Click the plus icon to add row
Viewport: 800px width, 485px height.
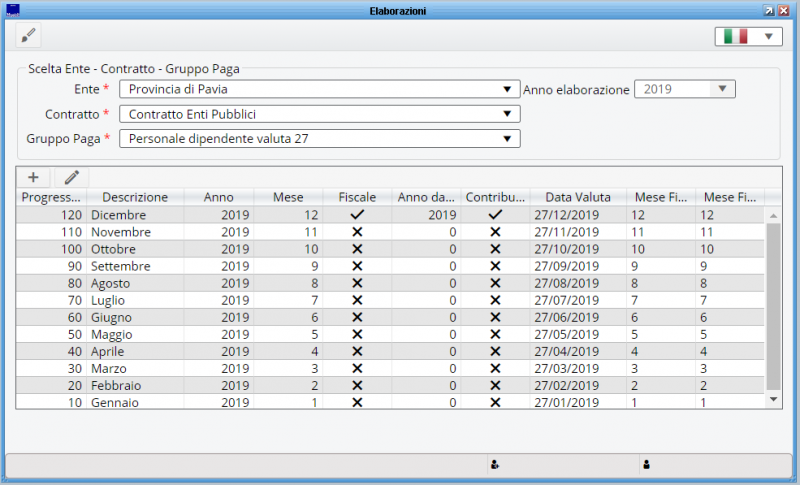click(x=33, y=177)
